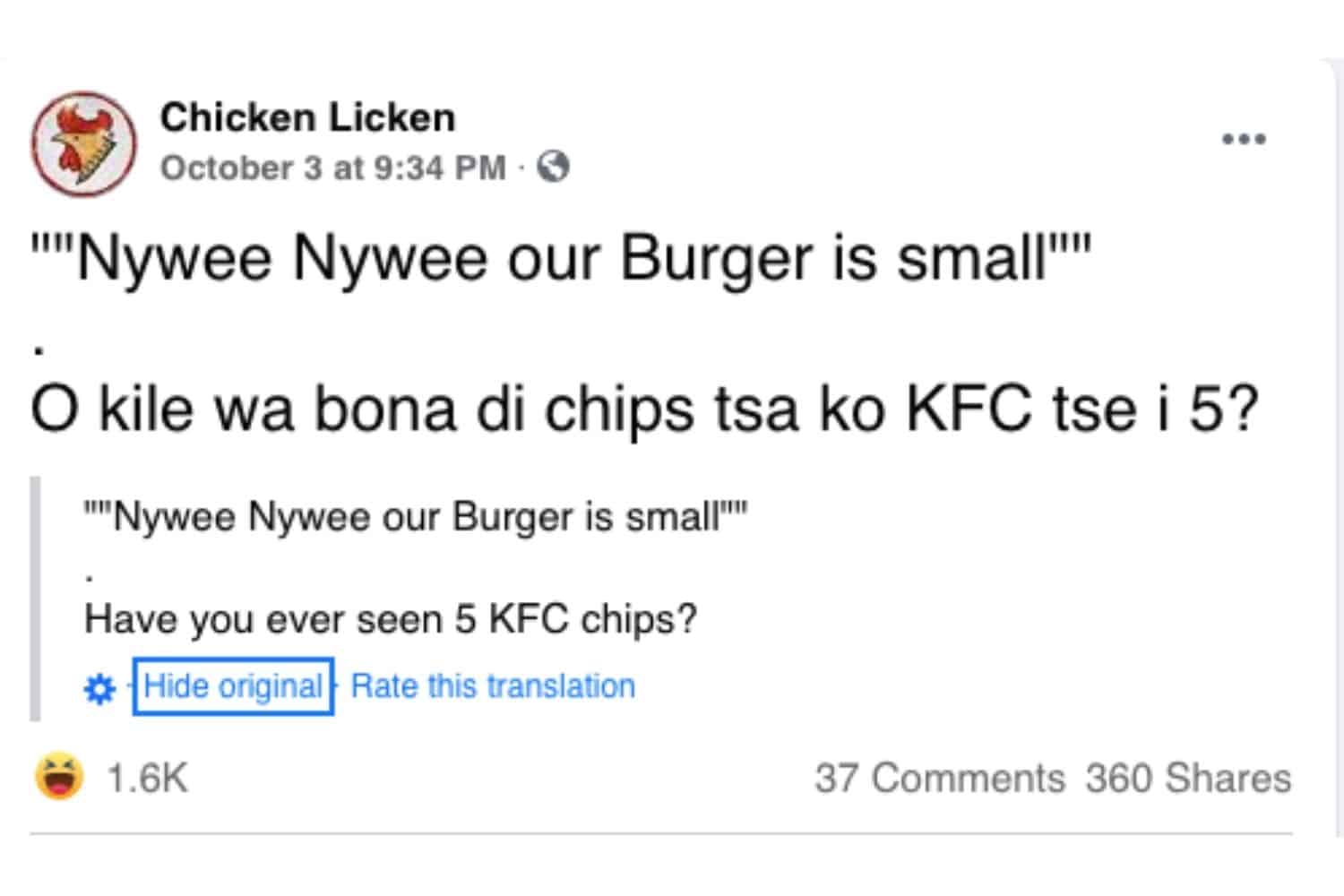The image size is (1344, 896).
Task: Open the post's three-dot options menu
Action: pyautogui.click(x=1244, y=139)
